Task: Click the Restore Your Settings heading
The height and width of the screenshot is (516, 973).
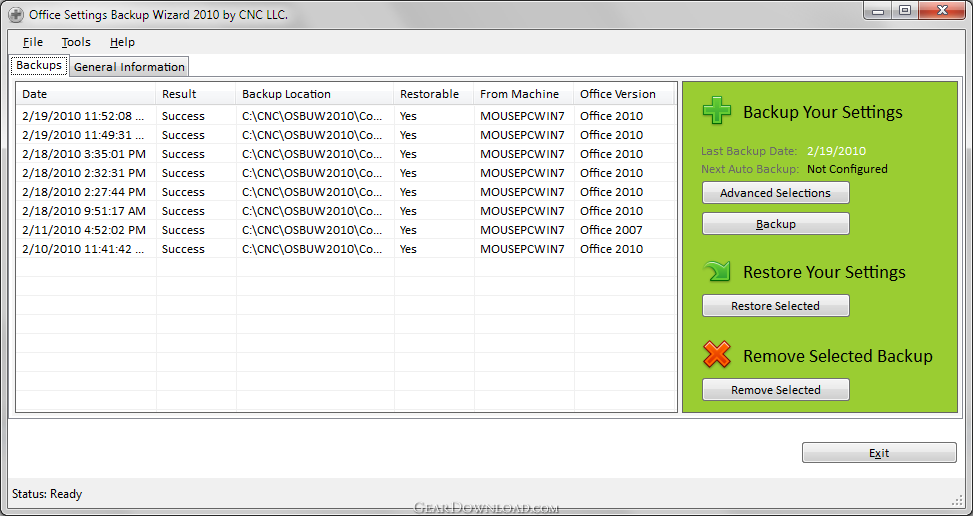Action: coord(824,272)
